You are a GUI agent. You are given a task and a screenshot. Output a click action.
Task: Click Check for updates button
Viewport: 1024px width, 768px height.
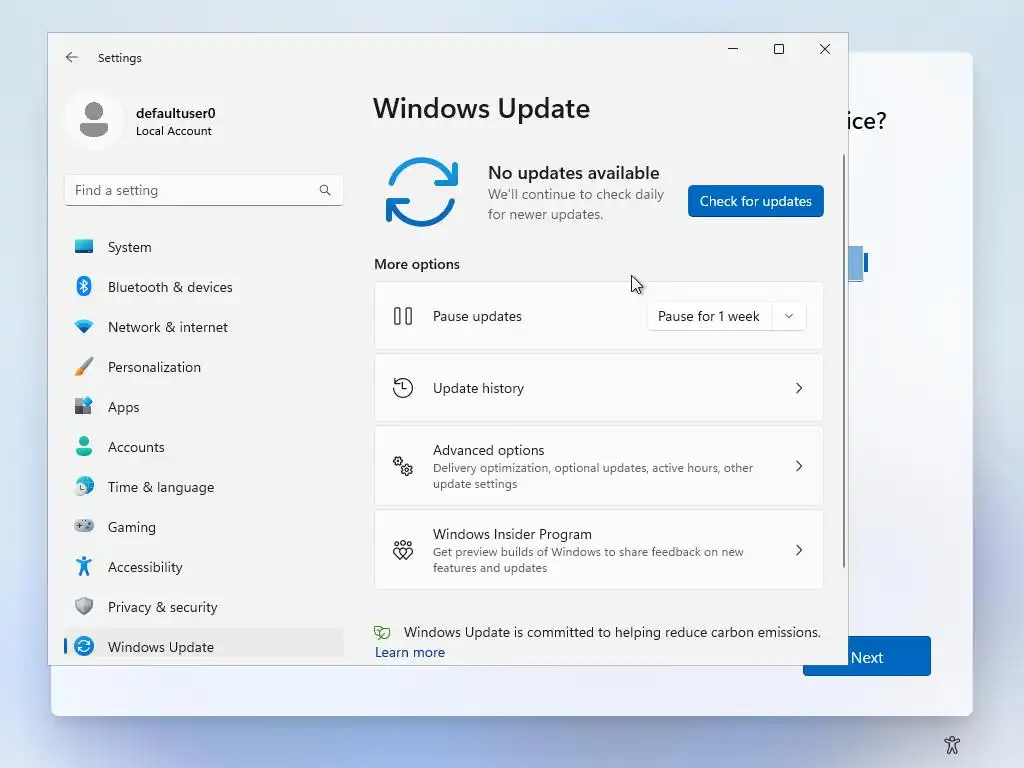pyautogui.click(x=756, y=201)
